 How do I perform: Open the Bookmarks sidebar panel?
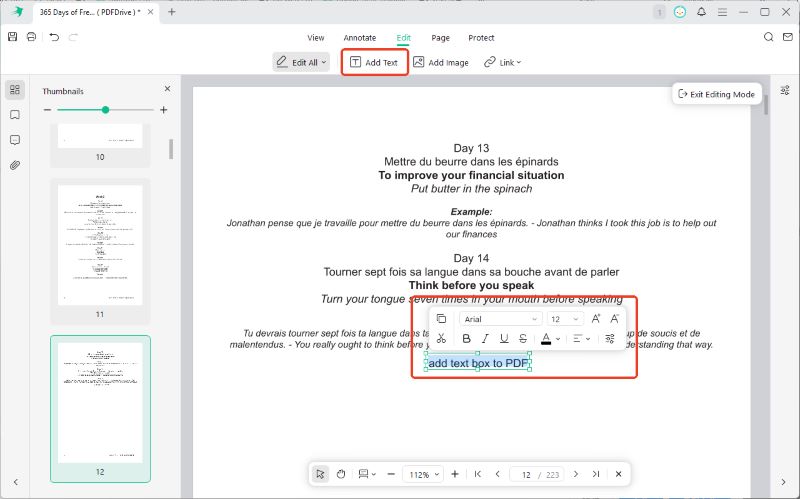pyautogui.click(x=15, y=115)
